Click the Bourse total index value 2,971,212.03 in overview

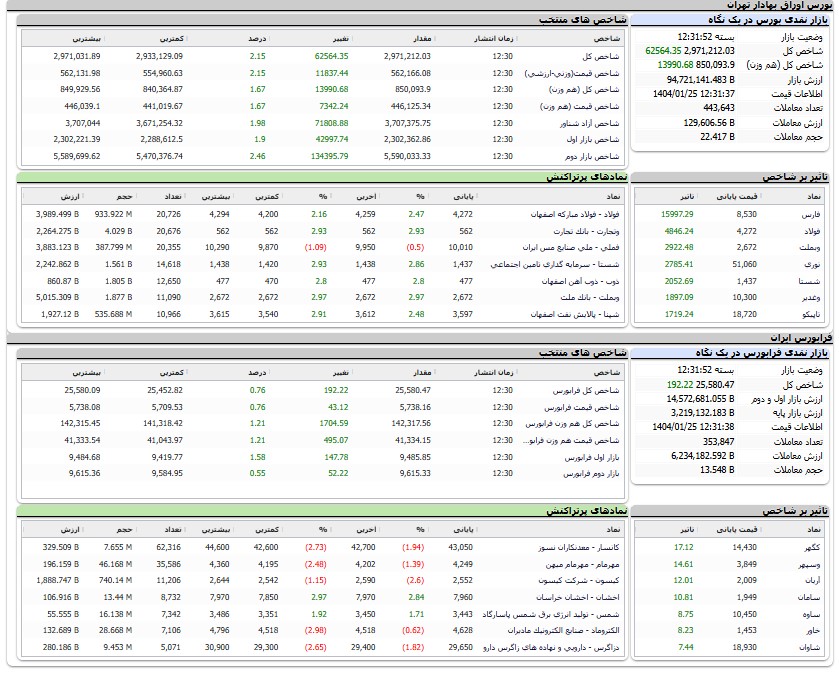click(709, 51)
